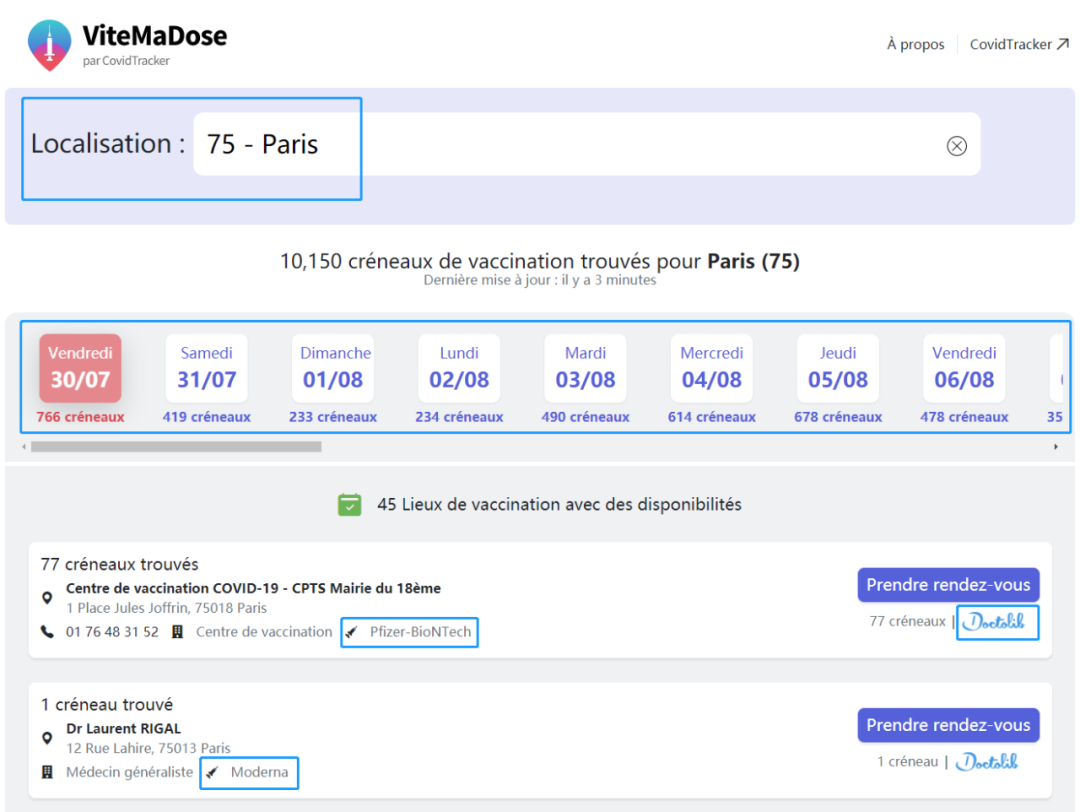Book appointment at Mairie du 18ème centre
The height and width of the screenshot is (812, 1080).
point(947,585)
